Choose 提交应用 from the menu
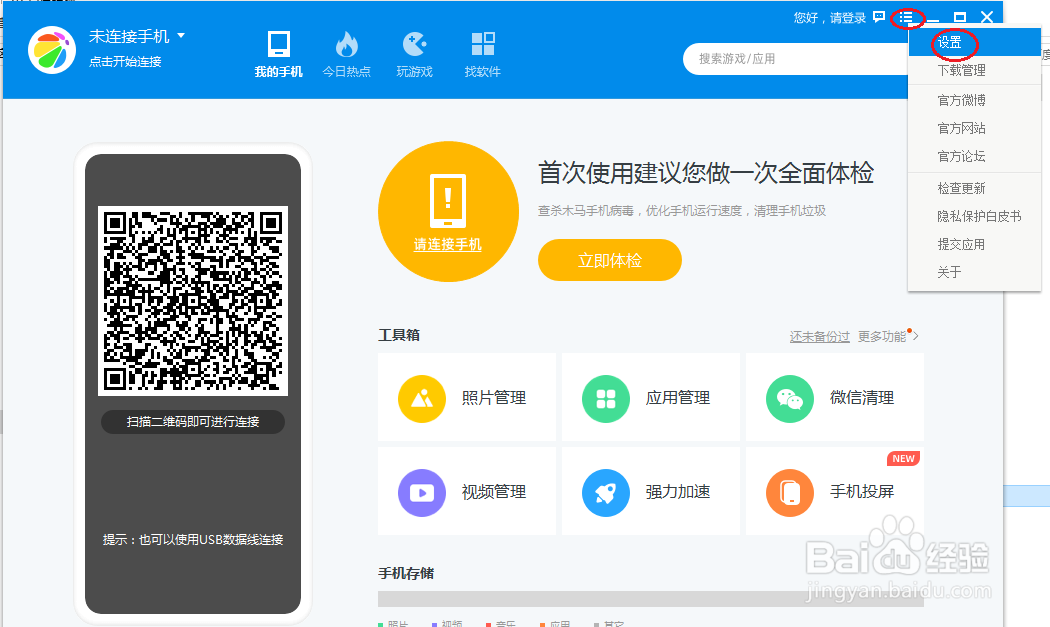 (x=974, y=245)
